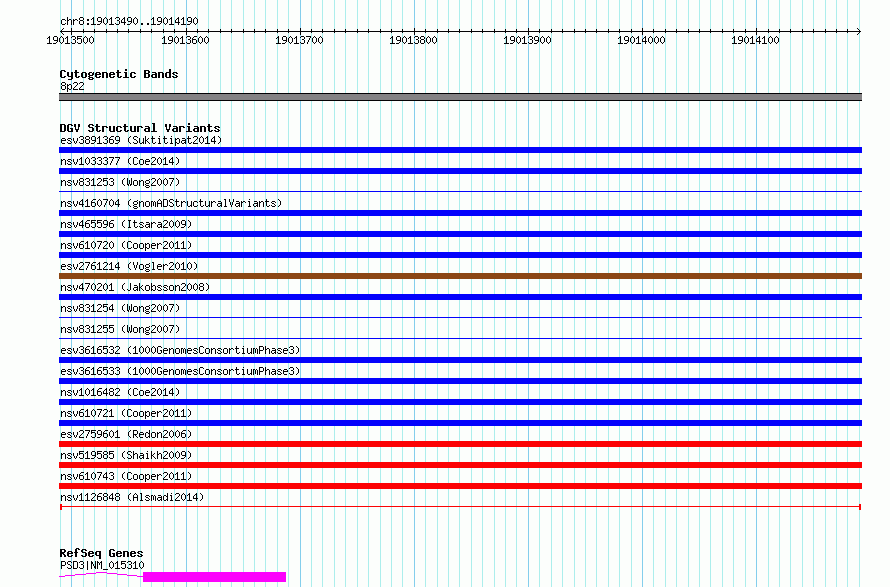Click the esv3891369 (Suktitipat2014) variant label

pyautogui.click(x=141, y=140)
